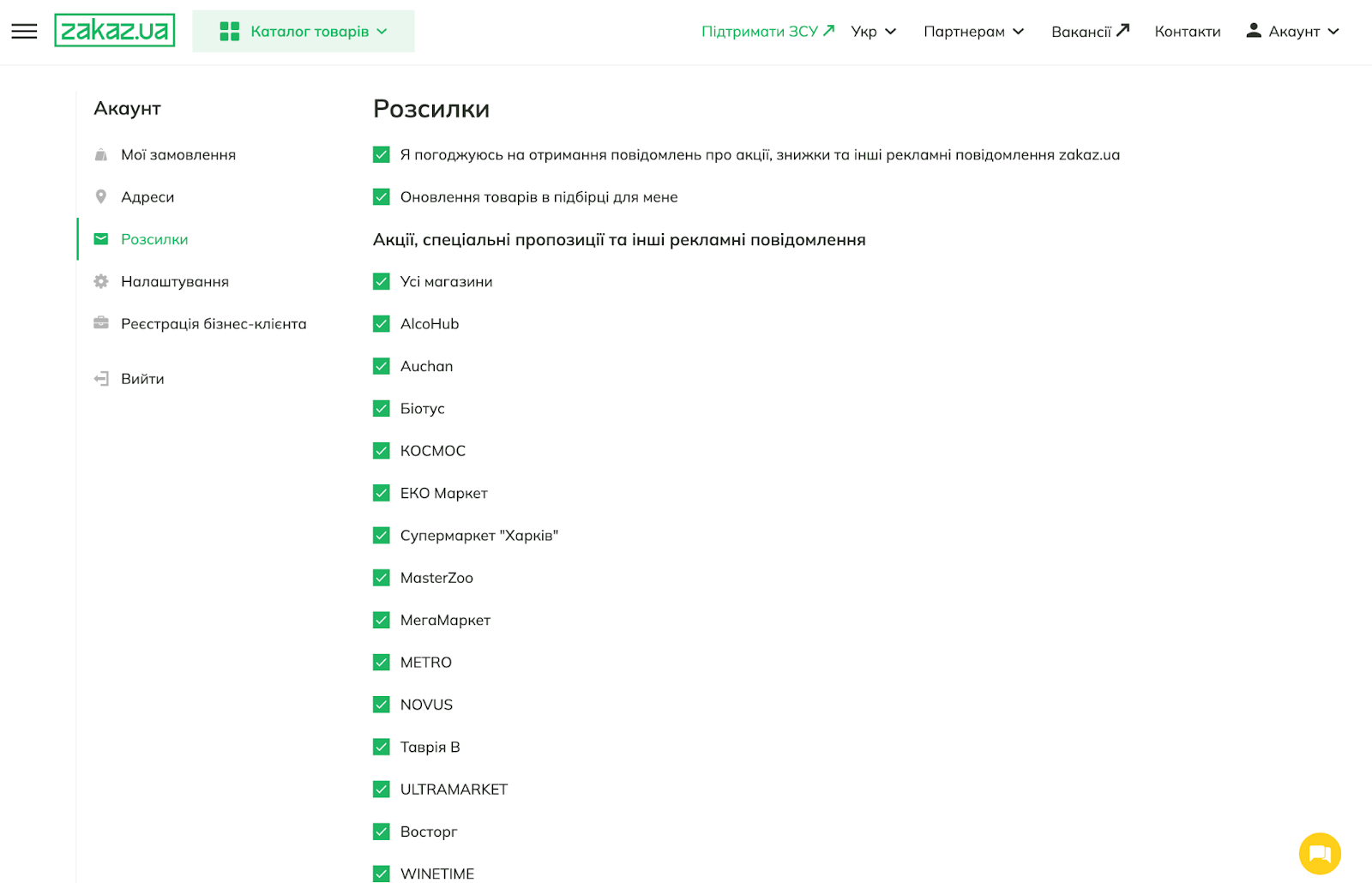Click the gear icon for Налаштування
The image size is (1372, 883).
(x=101, y=281)
